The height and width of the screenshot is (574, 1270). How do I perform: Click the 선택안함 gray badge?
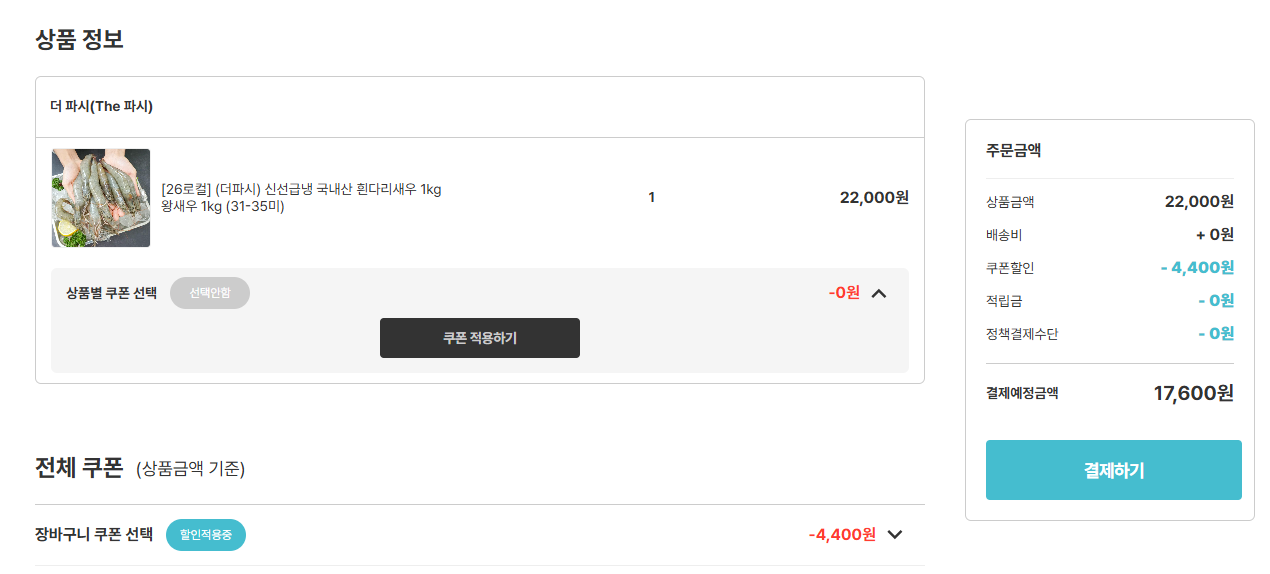[x=210, y=293]
